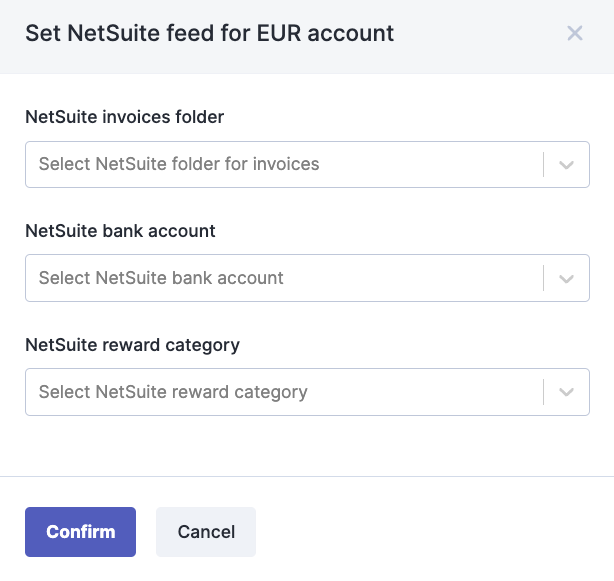Open the 'Select NetSuite folder for invoices' dropdown
This screenshot has width=614, height=581.
(307, 164)
